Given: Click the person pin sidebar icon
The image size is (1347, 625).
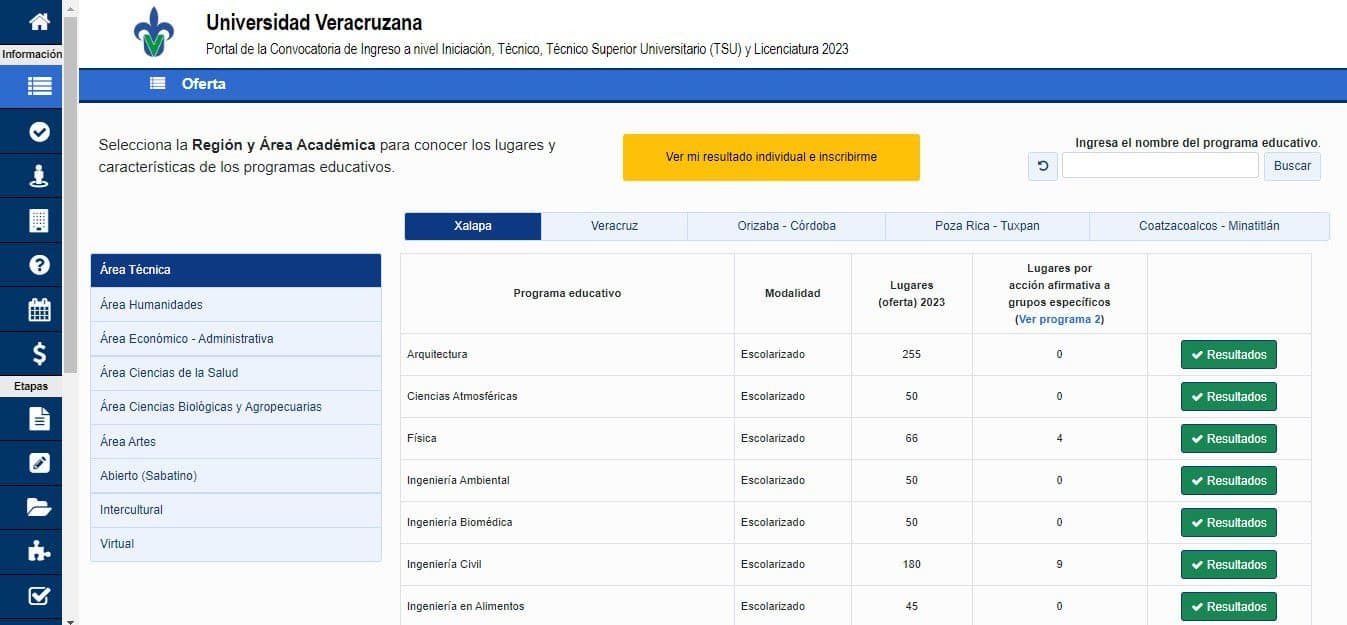Looking at the screenshot, I should click(x=39, y=176).
